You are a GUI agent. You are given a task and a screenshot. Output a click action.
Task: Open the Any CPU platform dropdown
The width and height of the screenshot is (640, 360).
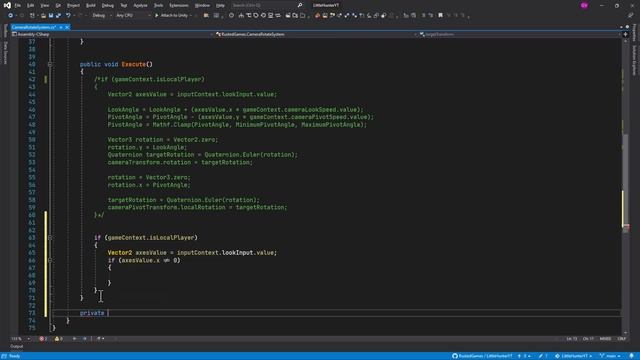(x=133, y=16)
